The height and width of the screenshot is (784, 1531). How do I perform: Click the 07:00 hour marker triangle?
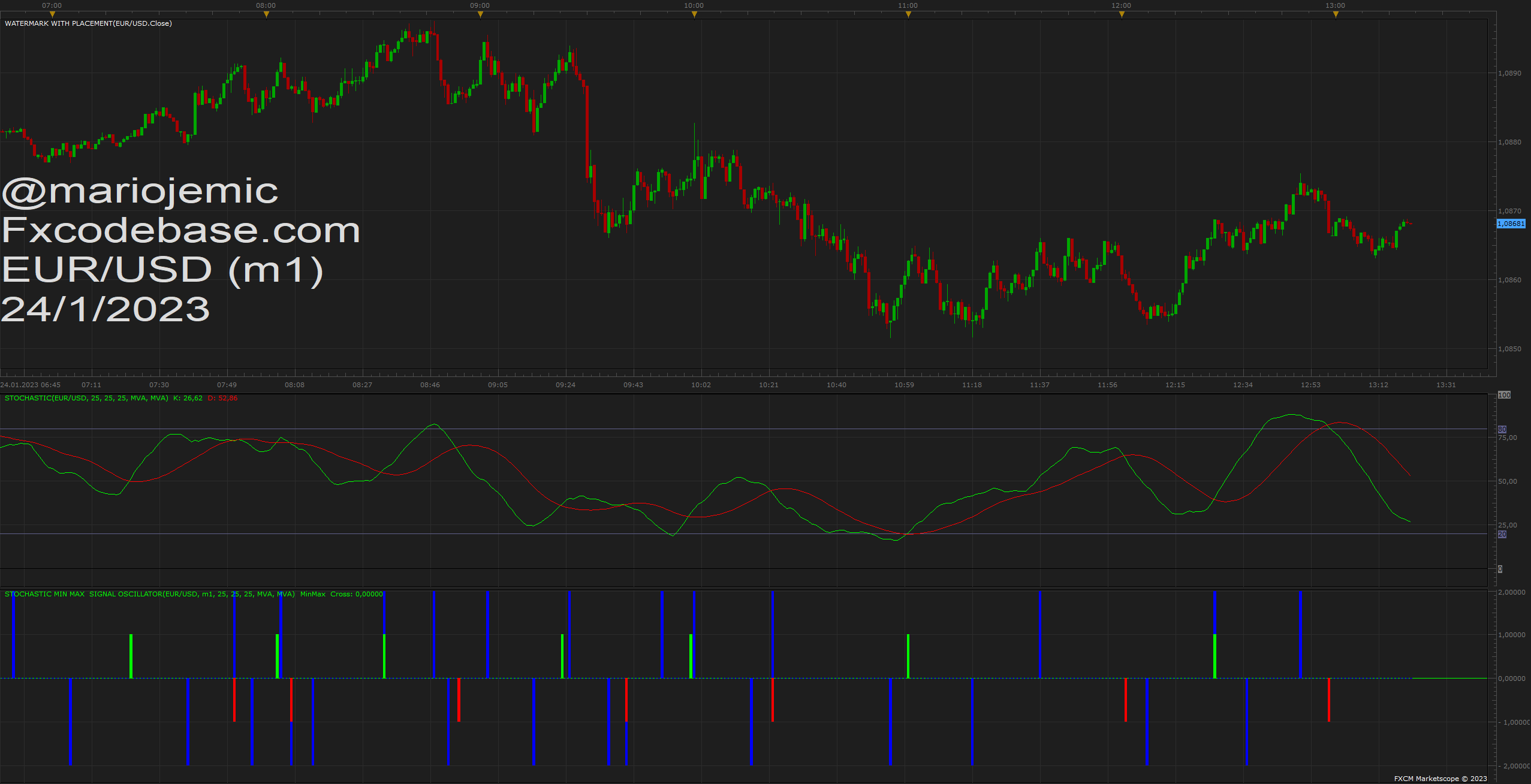pos(52,14)
